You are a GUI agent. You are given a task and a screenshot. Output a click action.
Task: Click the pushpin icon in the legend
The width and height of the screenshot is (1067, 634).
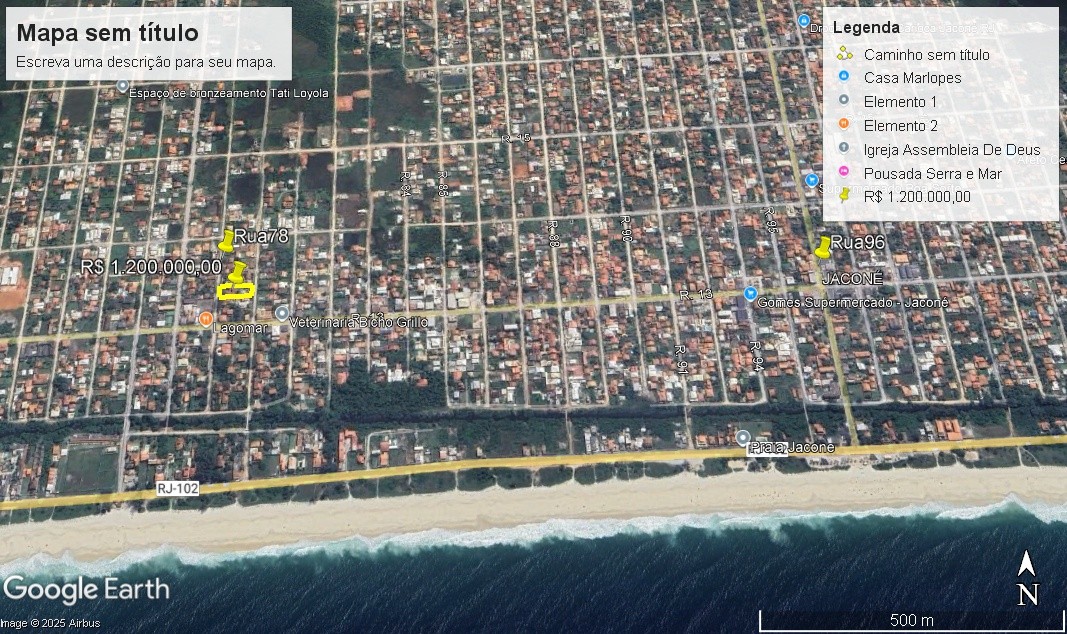click(x=844, y=196)
